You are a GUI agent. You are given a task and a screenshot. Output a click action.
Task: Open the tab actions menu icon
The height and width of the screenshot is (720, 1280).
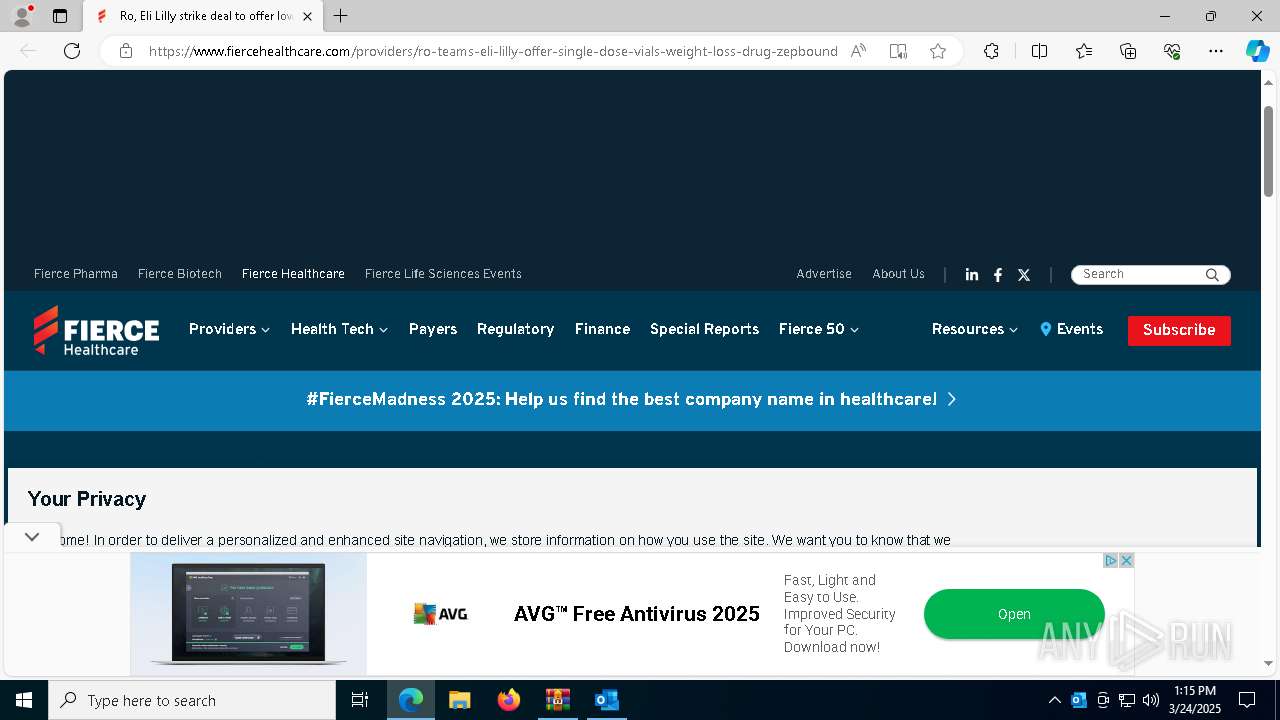[60, 16]
